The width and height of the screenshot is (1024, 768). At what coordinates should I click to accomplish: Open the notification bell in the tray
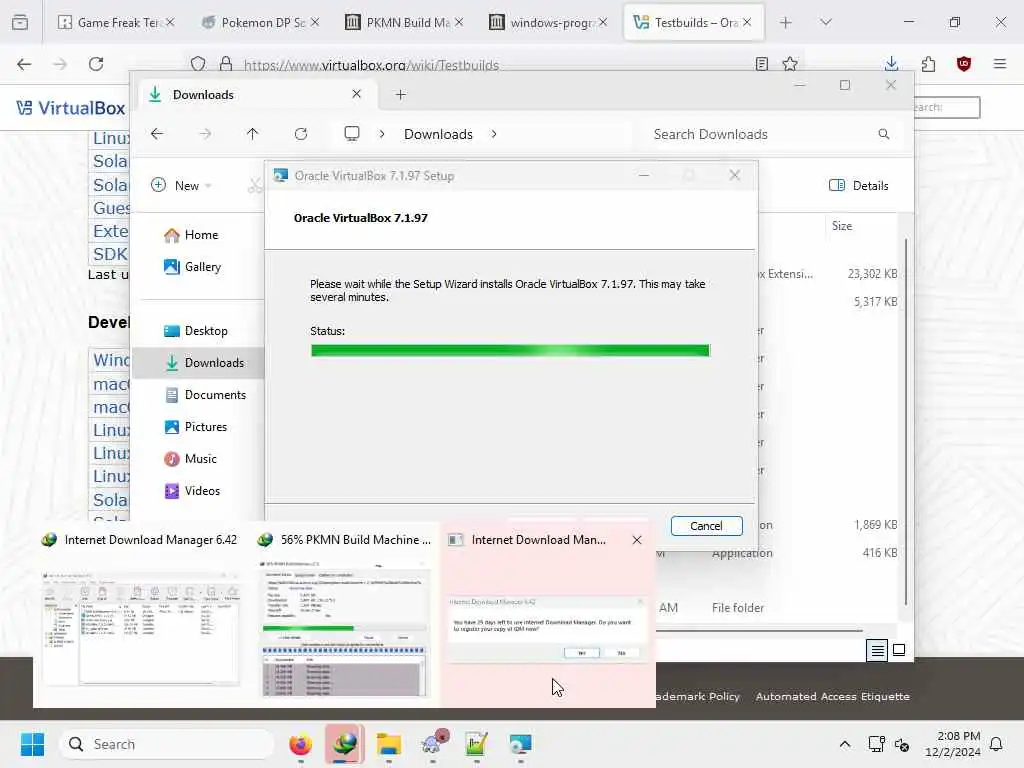pos(997,744)
